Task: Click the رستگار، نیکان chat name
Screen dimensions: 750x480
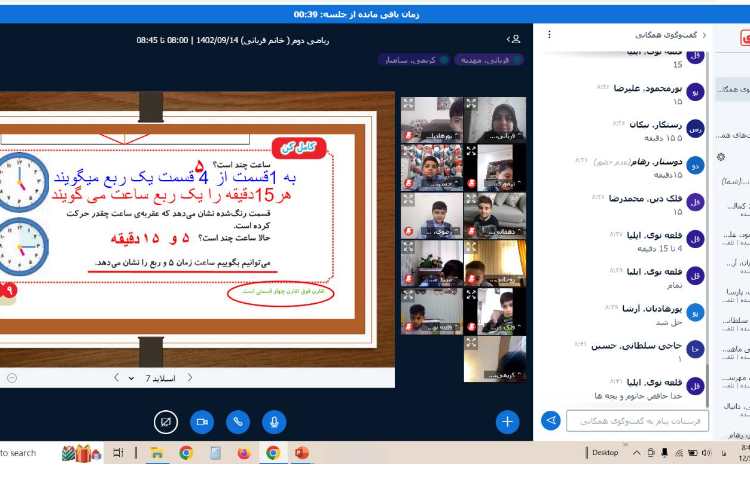Action: (655, 125)
